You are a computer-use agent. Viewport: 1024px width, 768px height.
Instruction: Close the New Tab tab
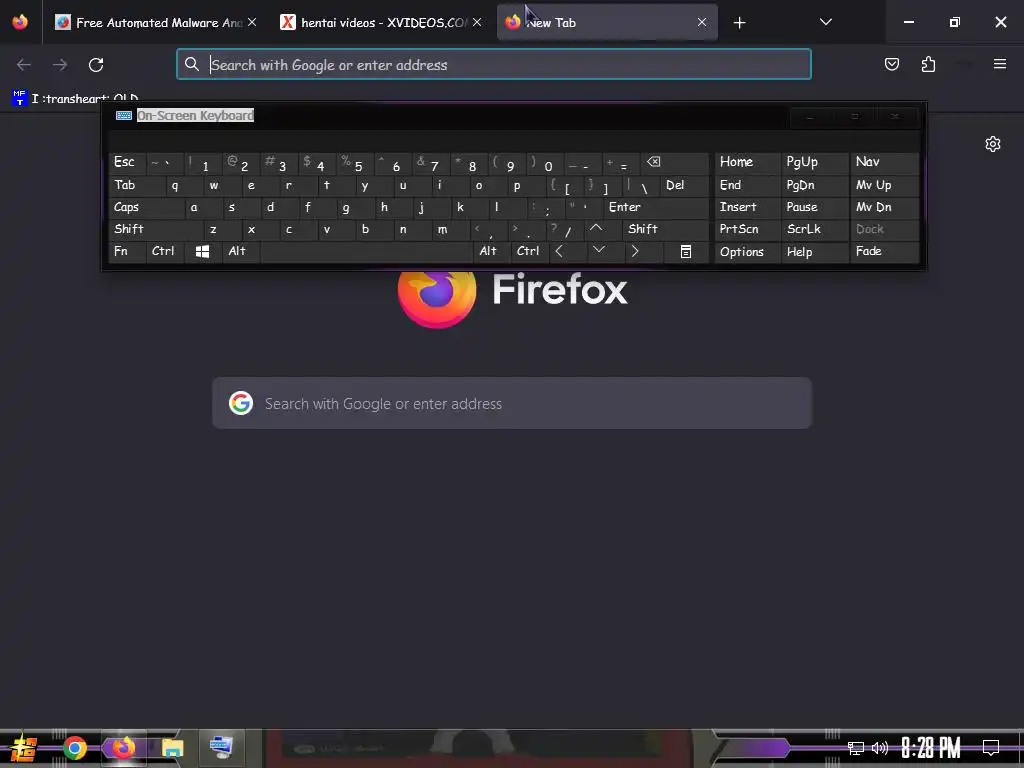702,22
